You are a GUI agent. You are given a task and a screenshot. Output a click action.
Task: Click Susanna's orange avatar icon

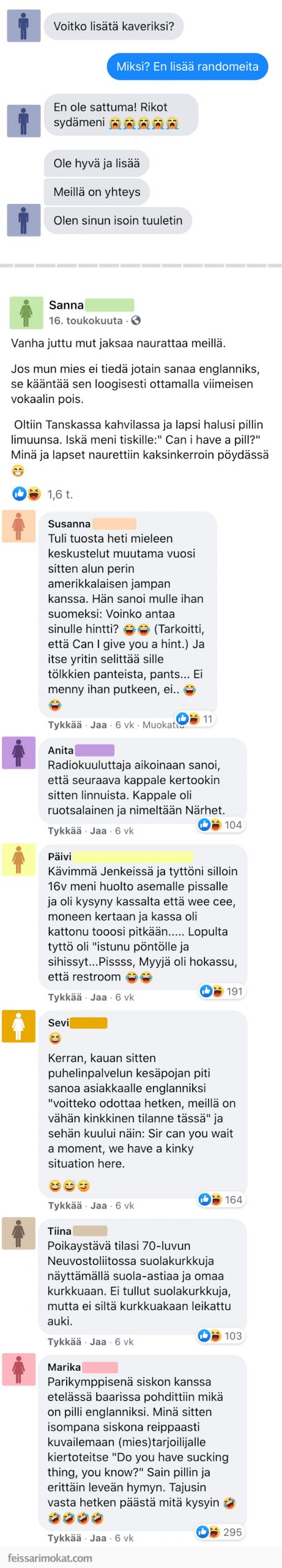pos(18,526)
